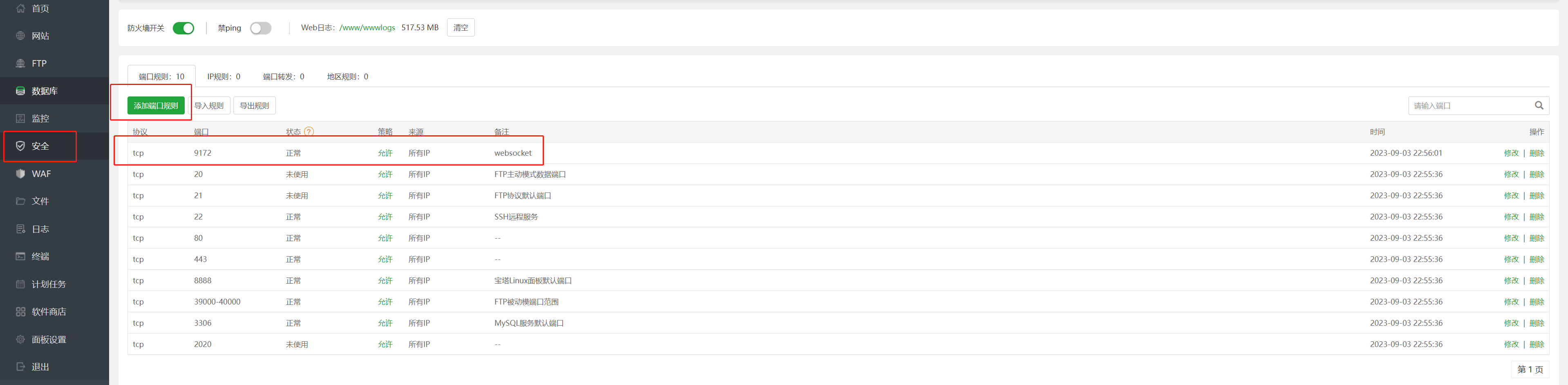Image resolution: width=1568 pixels, height=385 pixels.
Task: Click 删除 for port 3306 row
Action: click(x=1537, y=323)
